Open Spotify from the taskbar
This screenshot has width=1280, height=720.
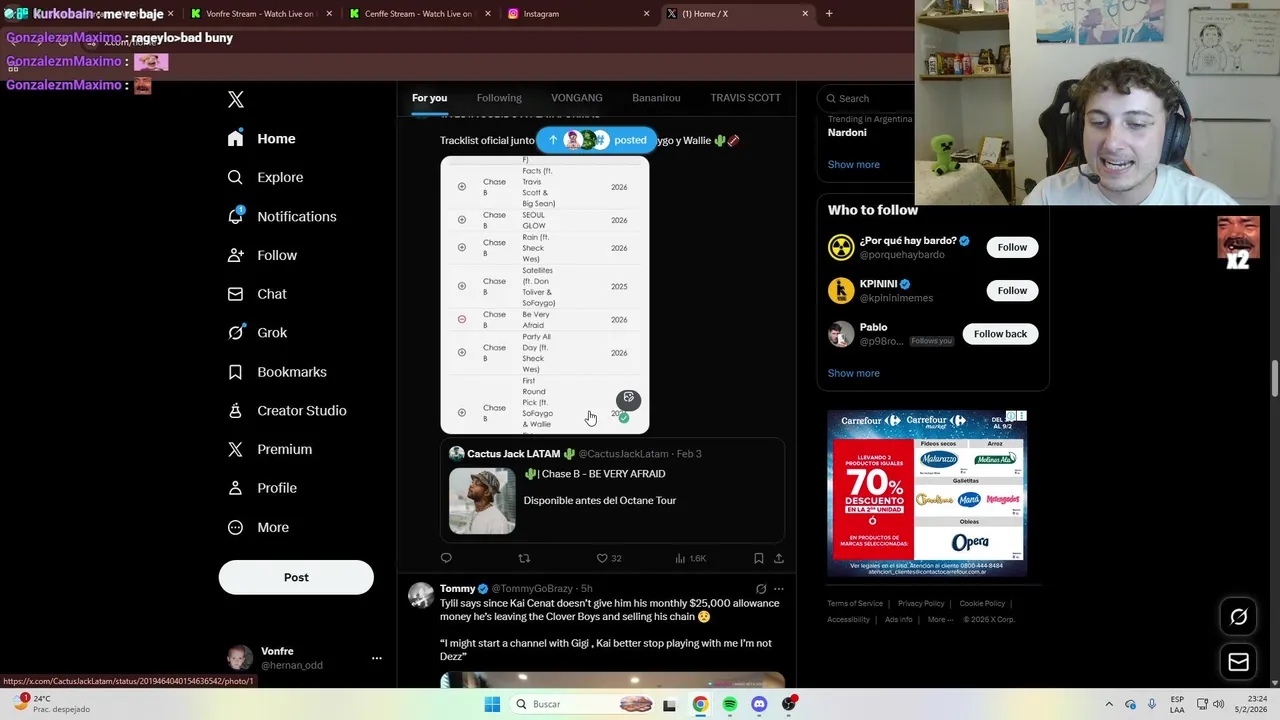(730, 704)
